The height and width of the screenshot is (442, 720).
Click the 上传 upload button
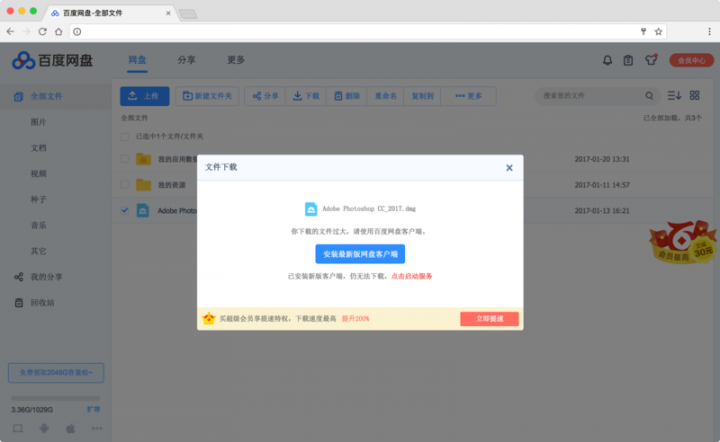point(145,96)
